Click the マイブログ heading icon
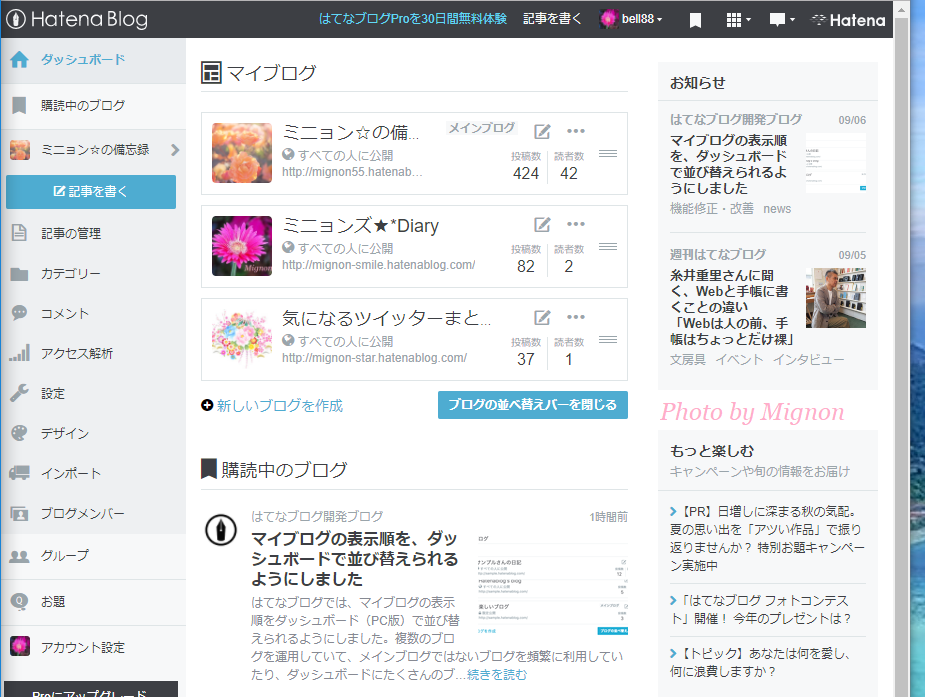 [211, 73]
